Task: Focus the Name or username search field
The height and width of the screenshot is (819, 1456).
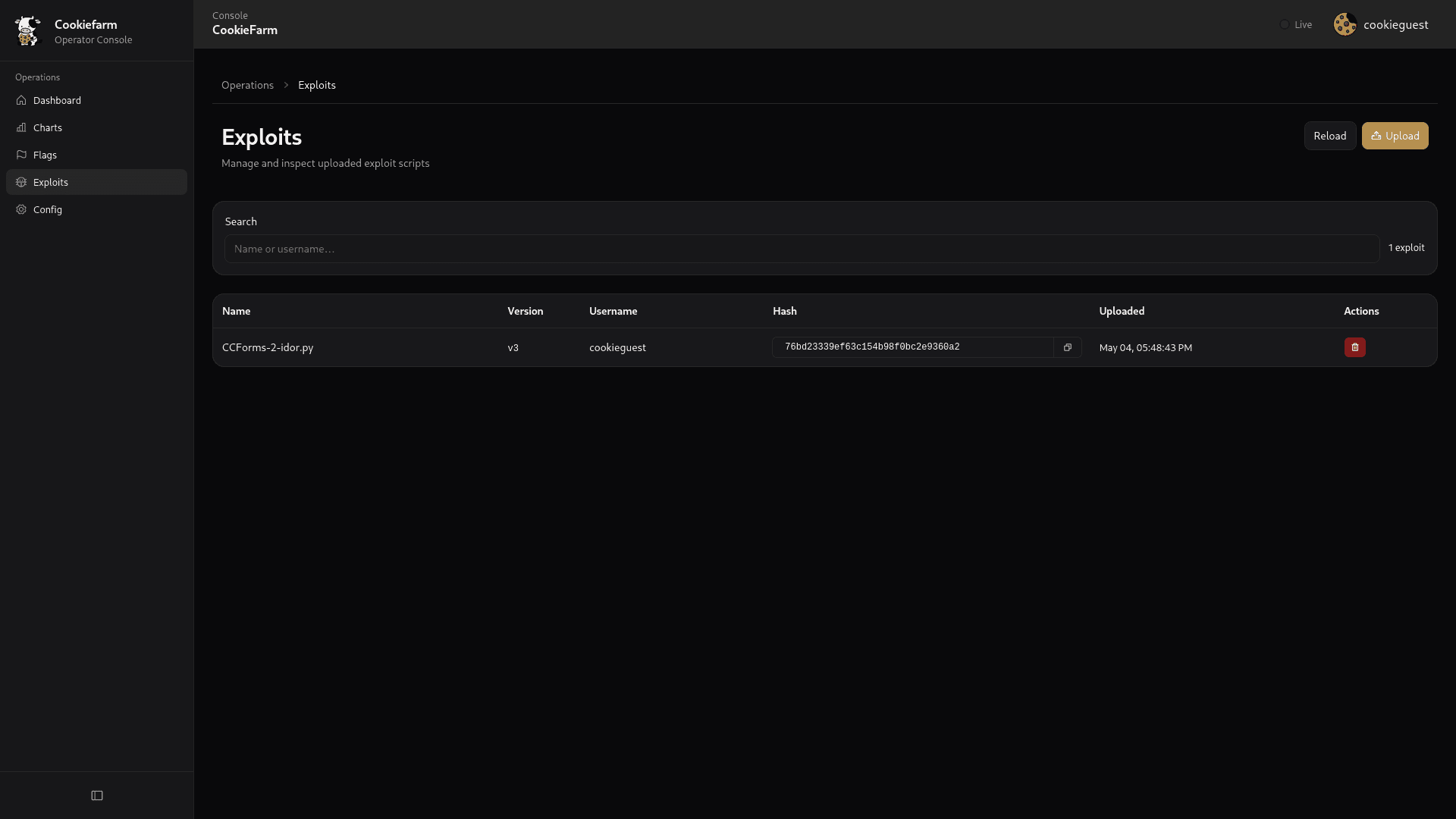Action: [x=802, y=249]
